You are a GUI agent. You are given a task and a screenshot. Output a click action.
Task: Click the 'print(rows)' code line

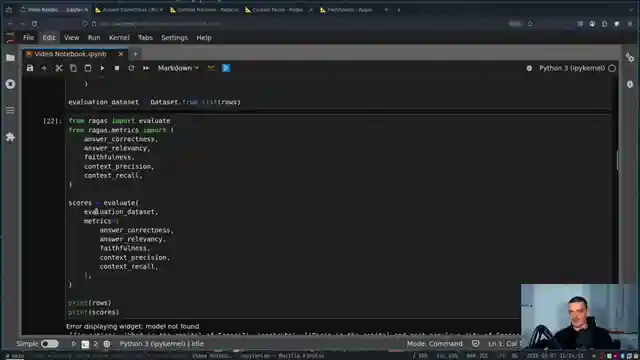click(x=89, y=302)
